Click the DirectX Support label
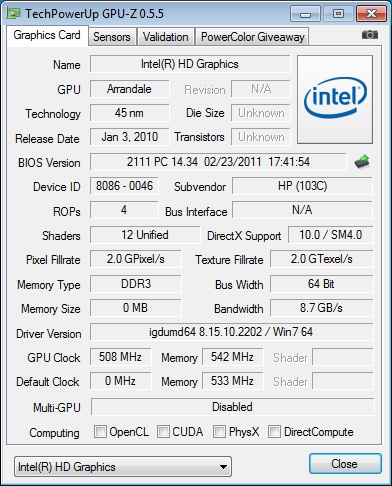This screenshot has height=486, width=392. (244, 236)
